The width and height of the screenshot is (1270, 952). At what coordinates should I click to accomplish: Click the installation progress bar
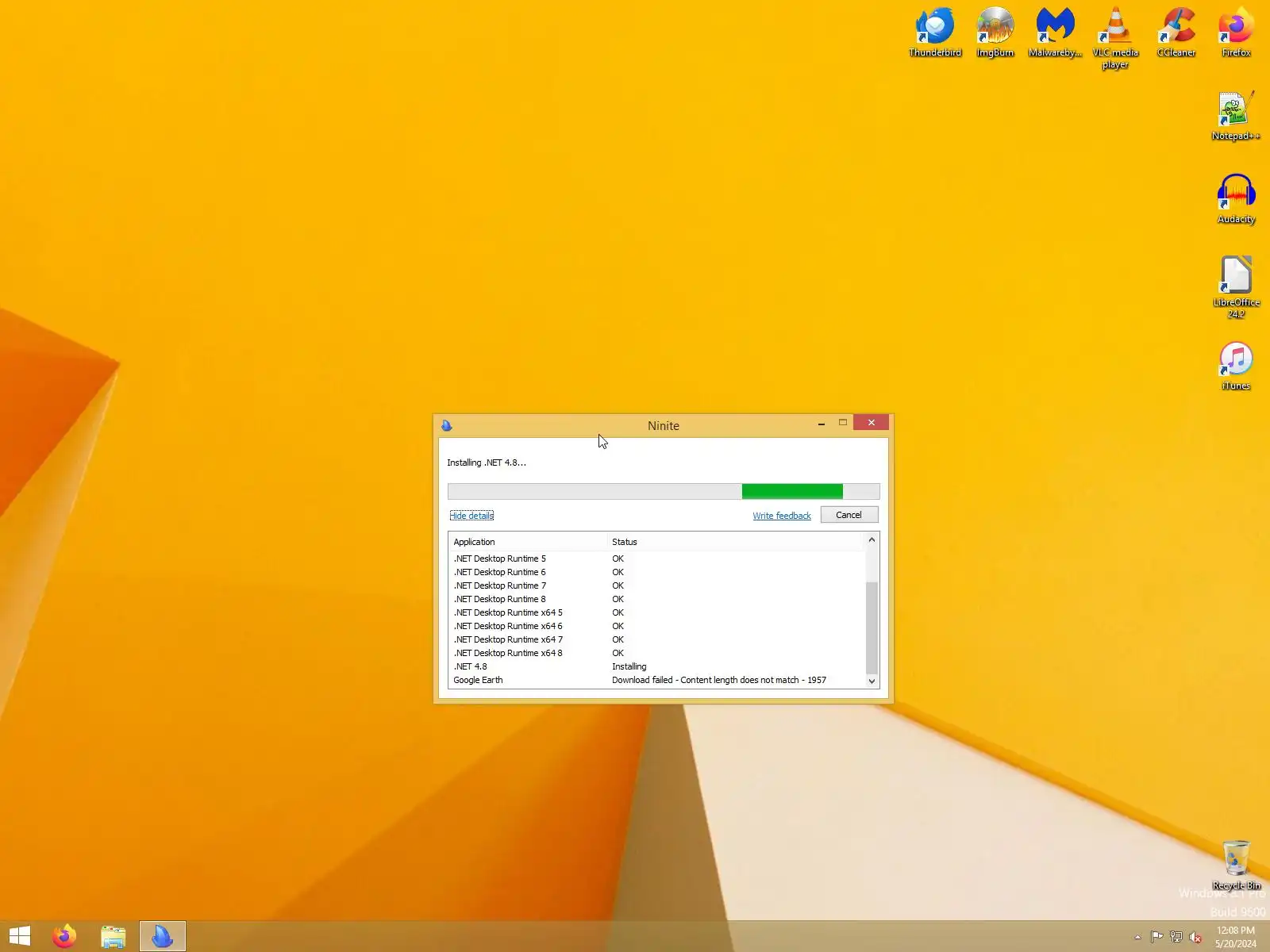tap(664, 492)
